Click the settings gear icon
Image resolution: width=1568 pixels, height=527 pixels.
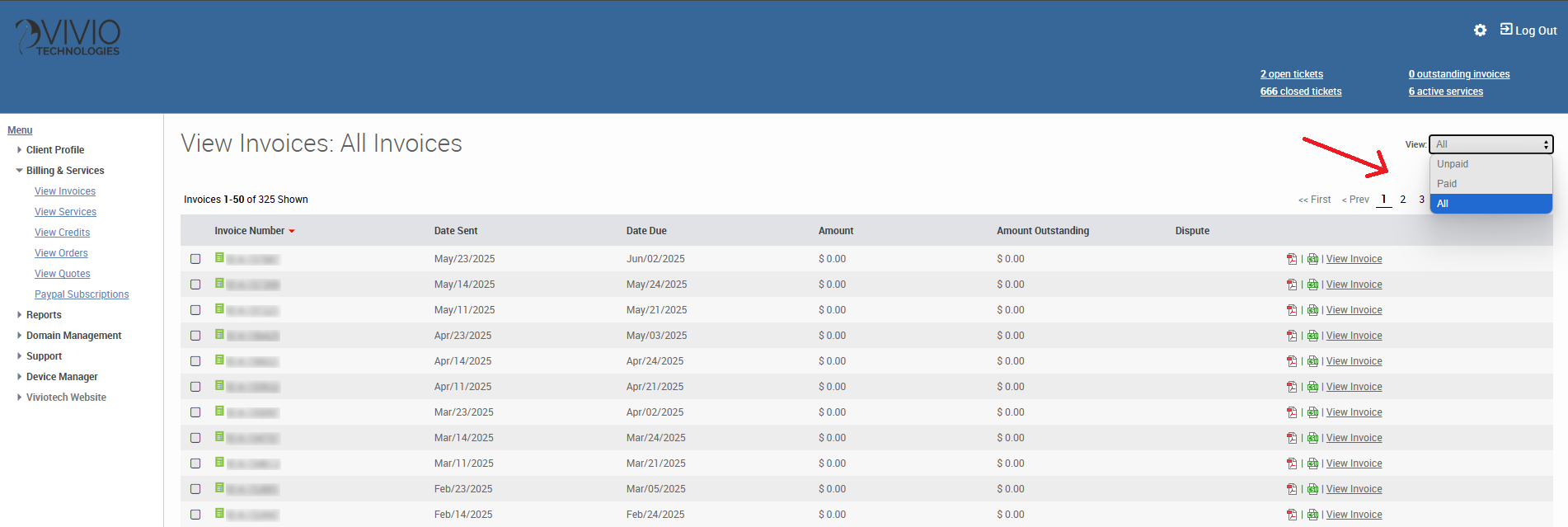pos(1480,31)
